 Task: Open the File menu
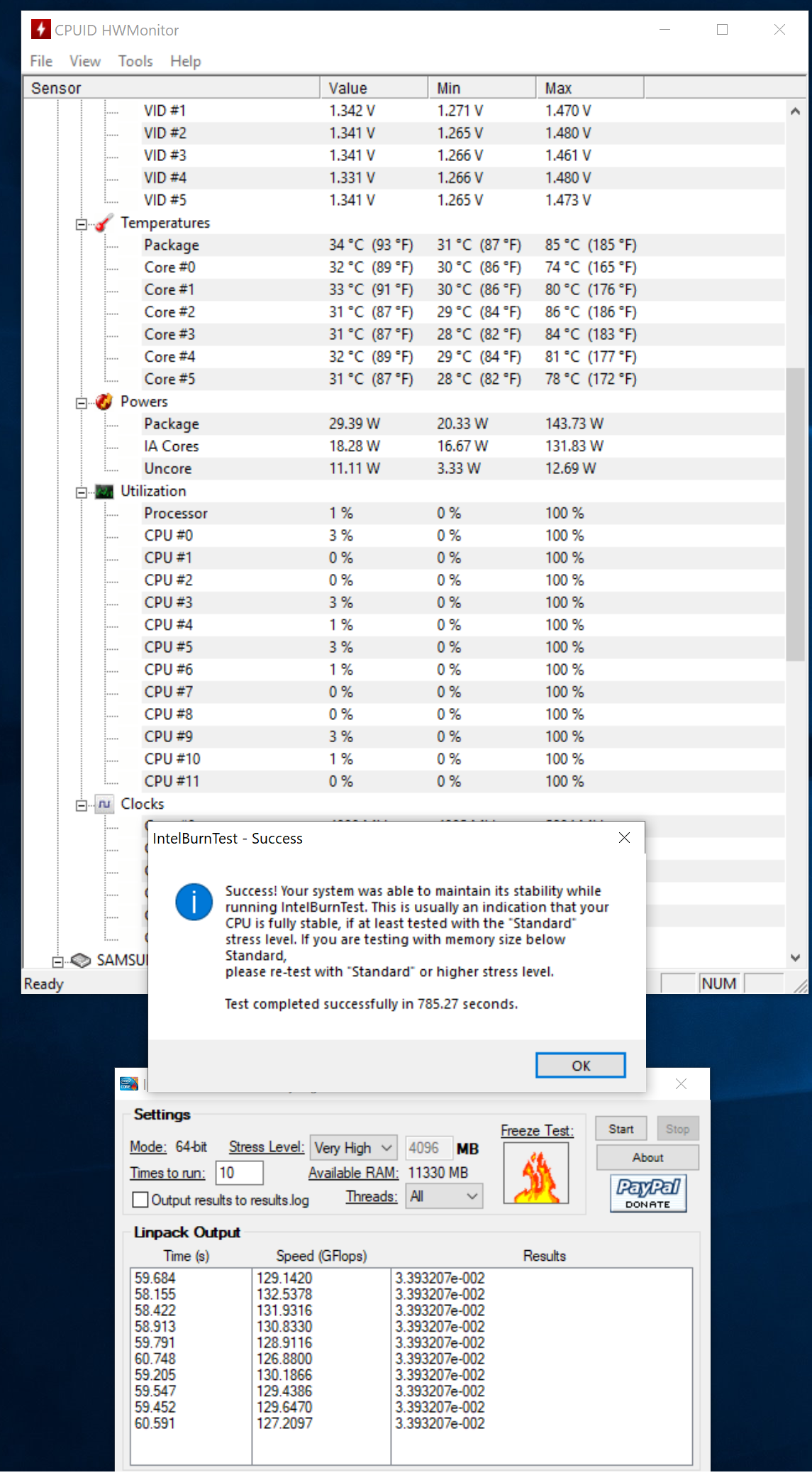[41, 61]
